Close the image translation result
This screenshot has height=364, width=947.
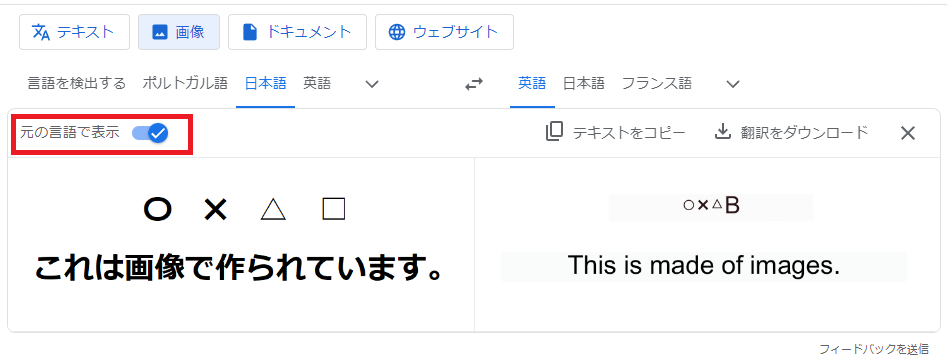tap(908, 133)
